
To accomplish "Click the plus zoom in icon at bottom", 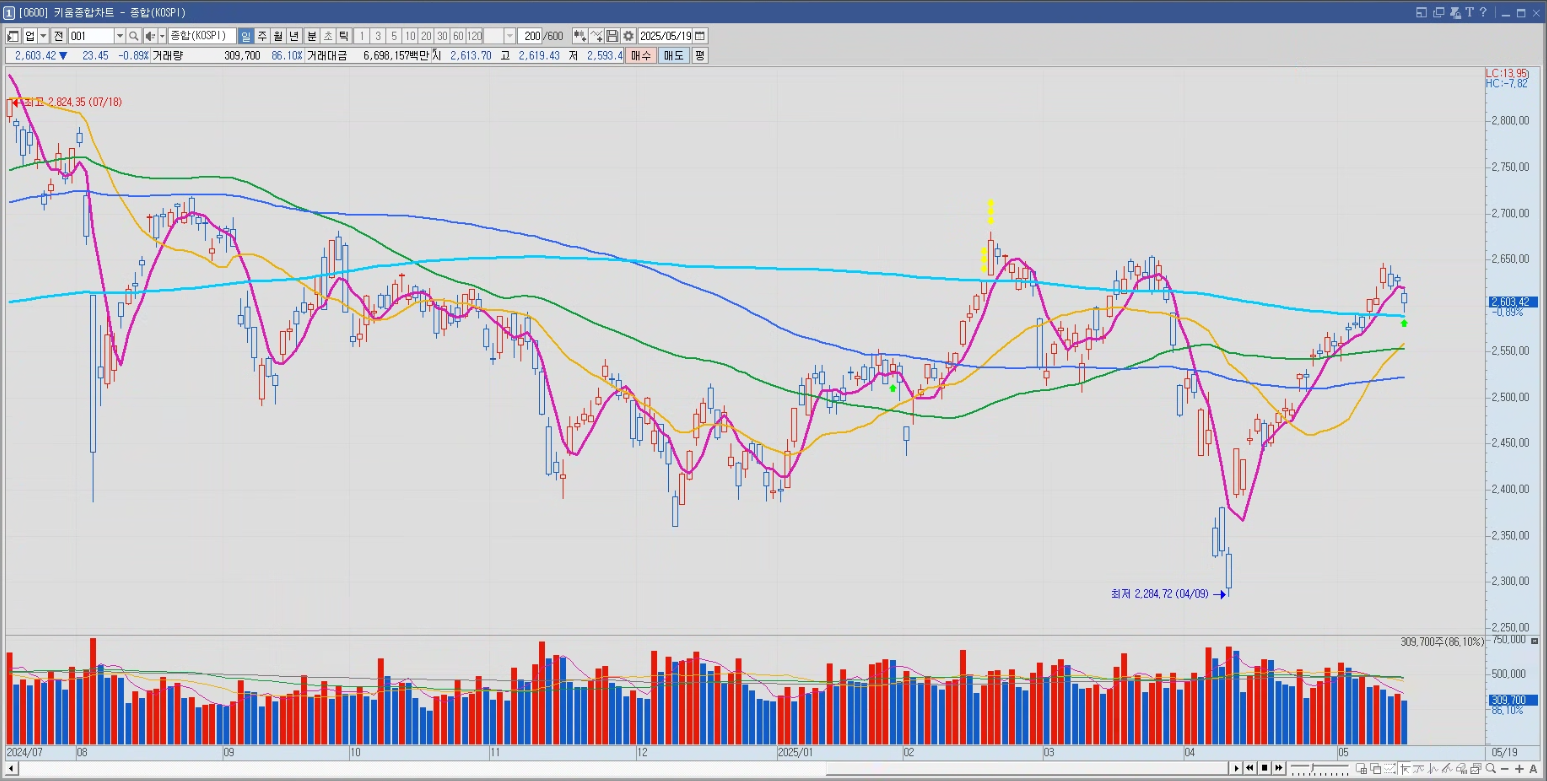I will pyautogui.click(x=1519, y=768).
